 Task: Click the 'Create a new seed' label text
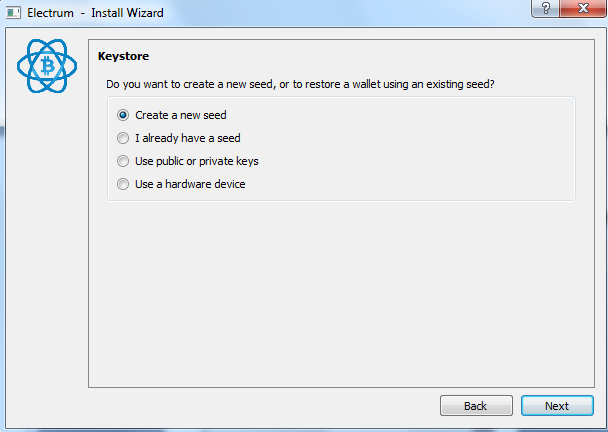click(181, 115)
